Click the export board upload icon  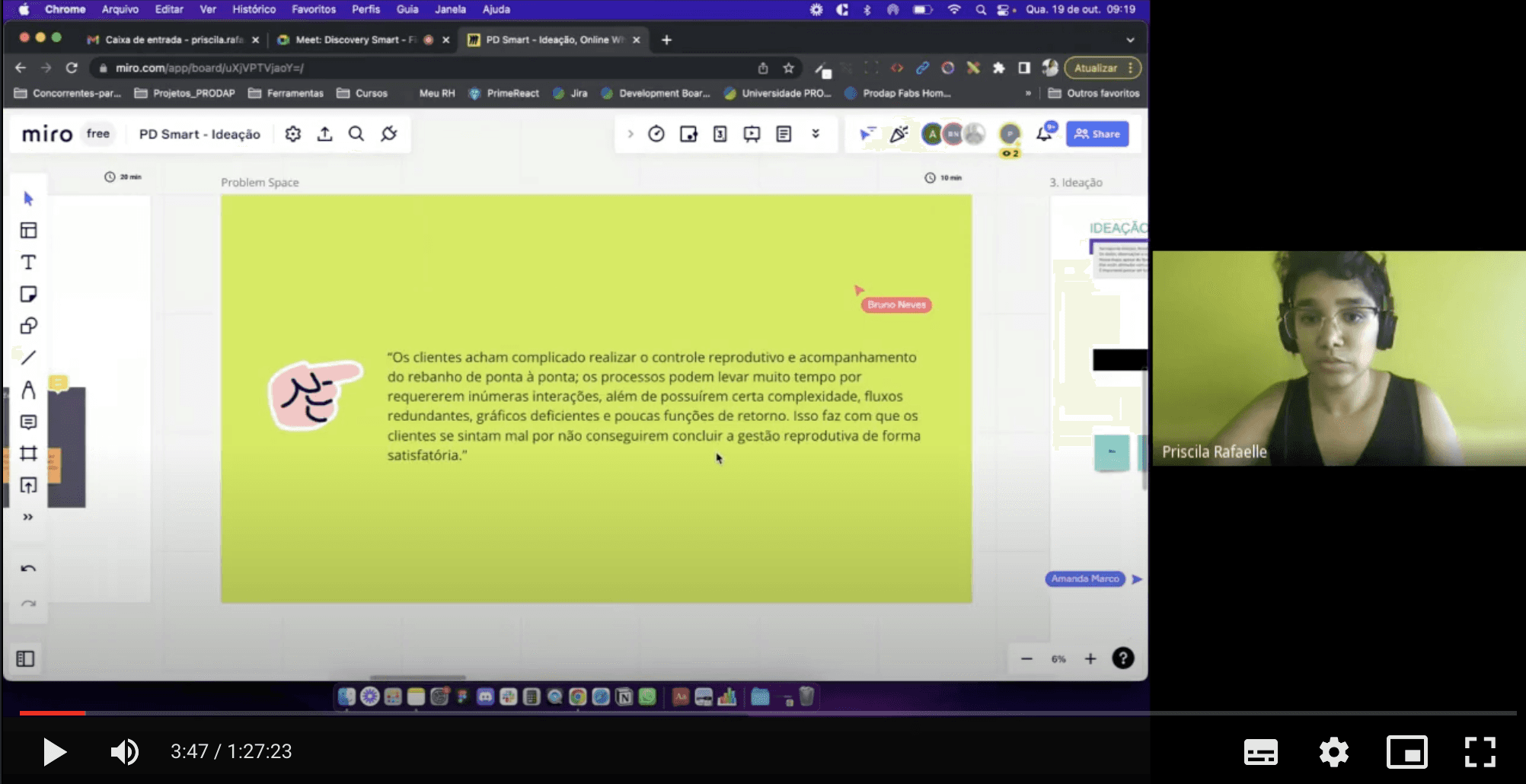pyautogui.click(x=325, y=134)
